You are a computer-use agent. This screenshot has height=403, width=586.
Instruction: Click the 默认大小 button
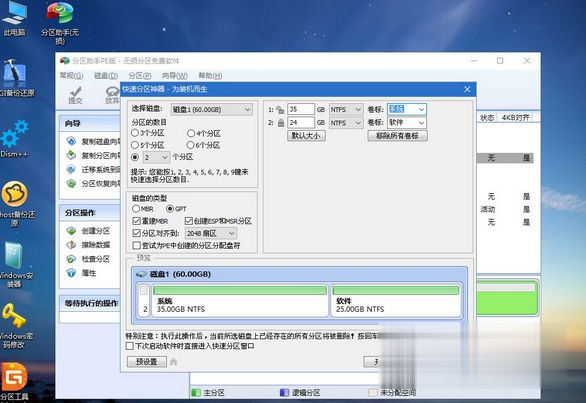coord(306,136)
